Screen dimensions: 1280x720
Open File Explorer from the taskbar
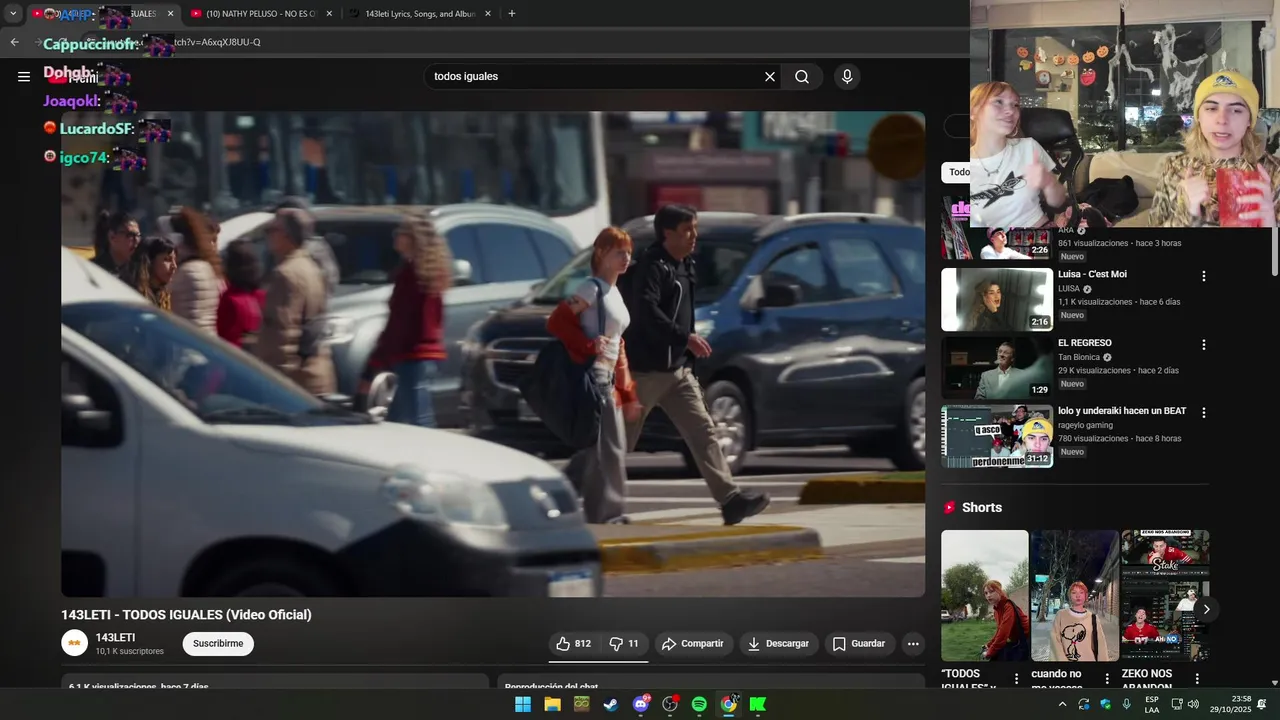(552, 704)
